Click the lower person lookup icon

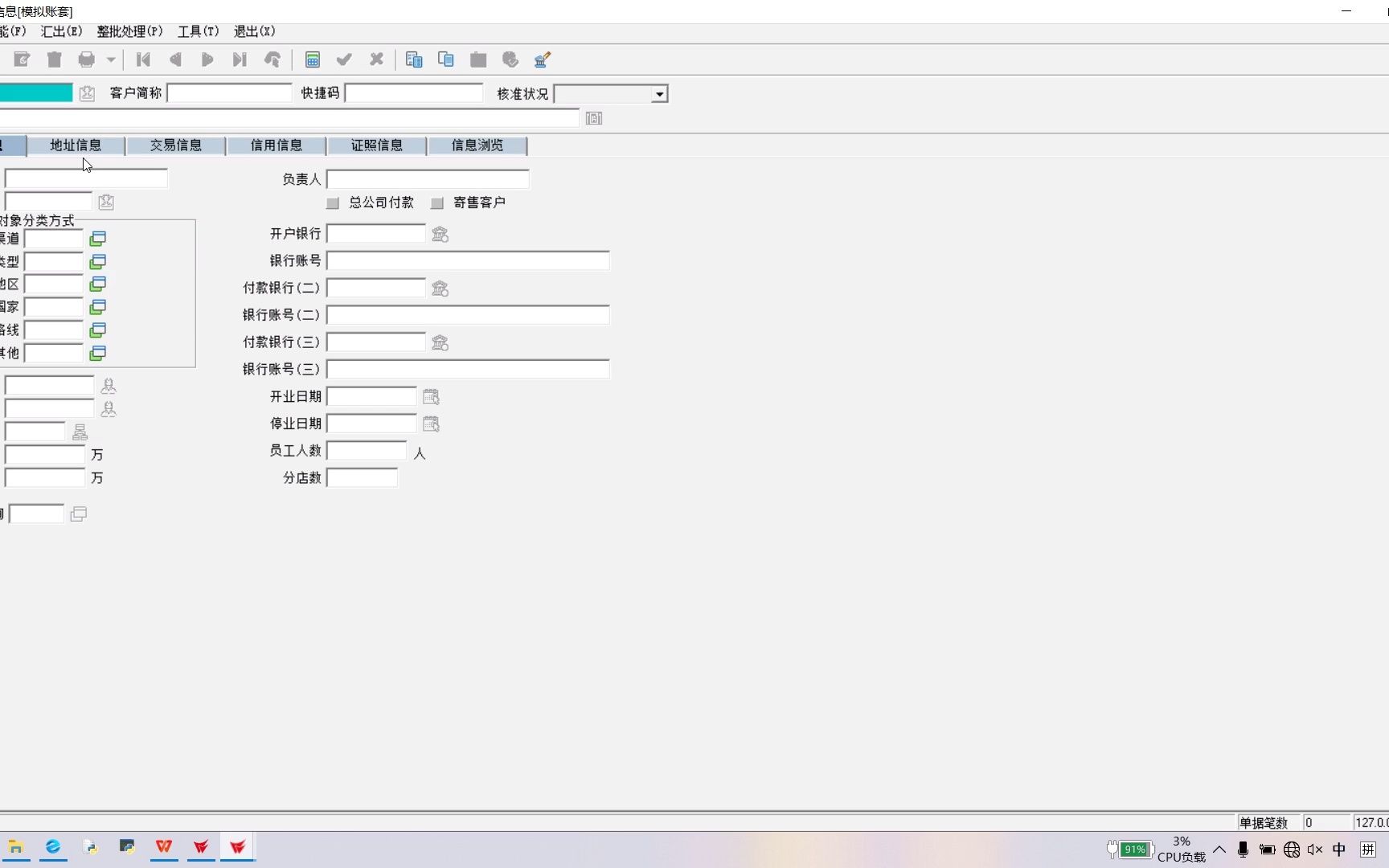point(109,409)
